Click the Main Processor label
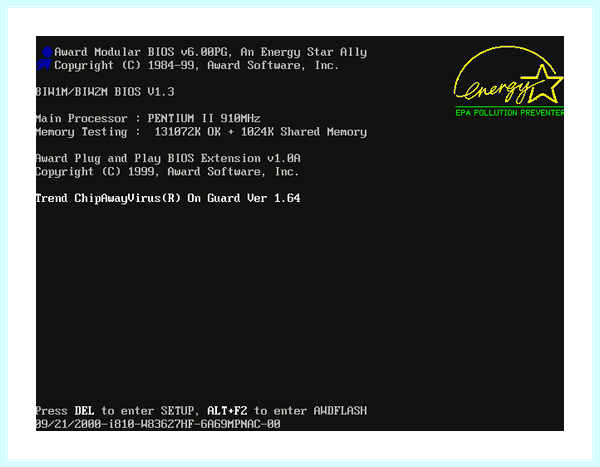Image resolution: width=600 pixels, height=467 pixels. (x=82, y=118)
